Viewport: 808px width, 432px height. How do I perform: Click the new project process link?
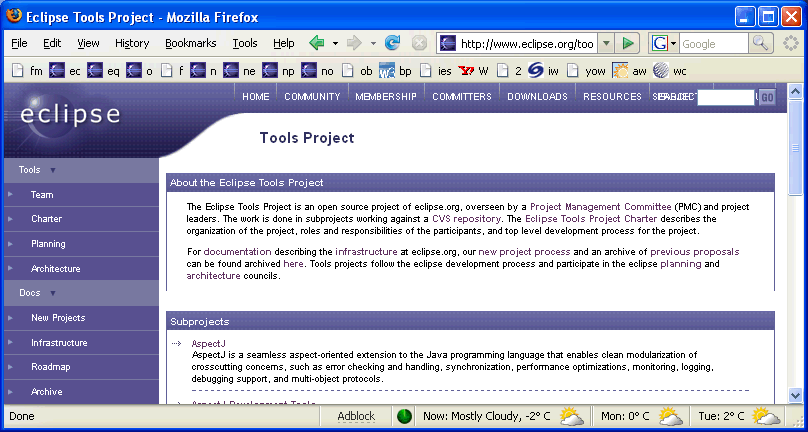pos(524,252)
